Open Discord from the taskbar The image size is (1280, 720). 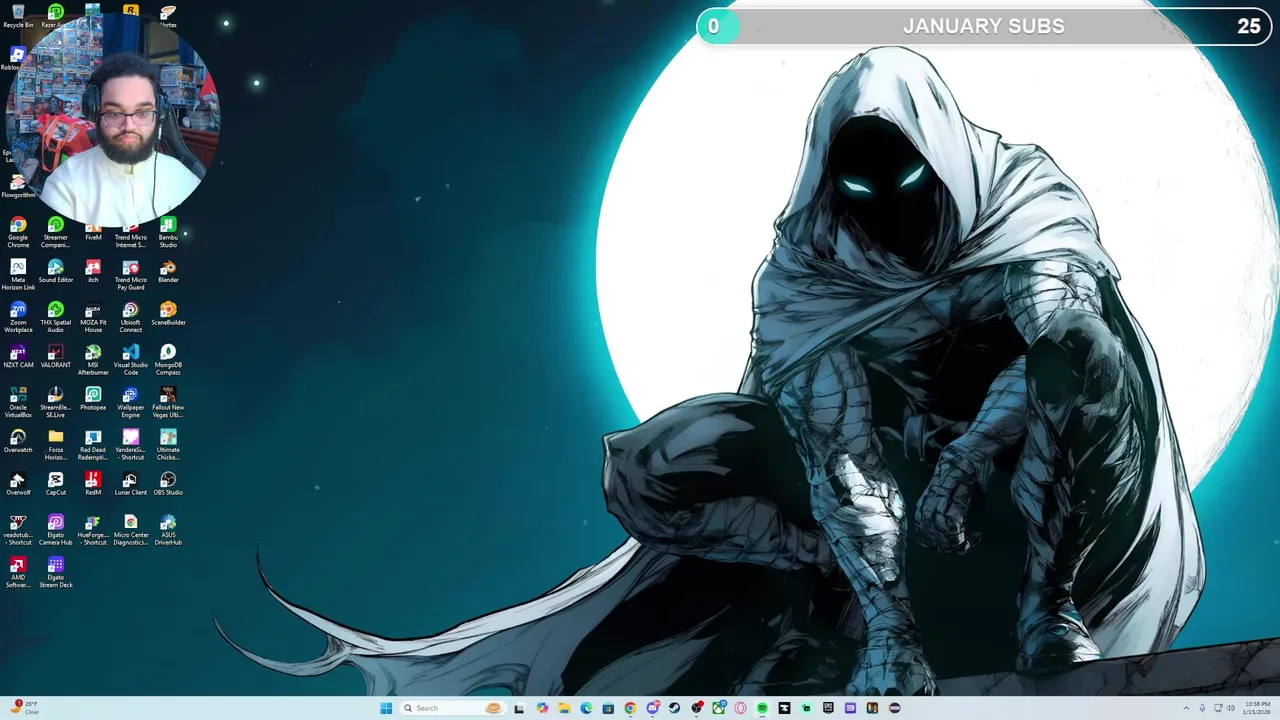[652, 708]
